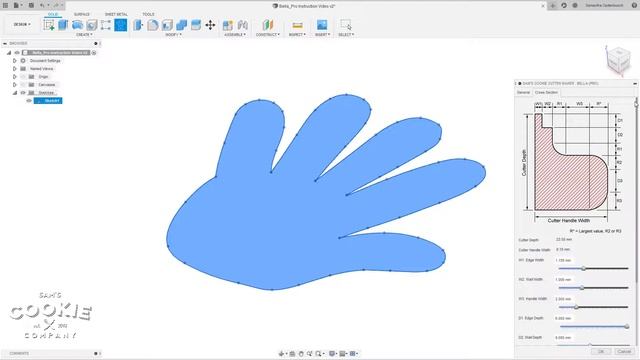Click OK in the cookie cutter dialog
The width and height of the screenshot is (640, 360).
click(601, 351)
